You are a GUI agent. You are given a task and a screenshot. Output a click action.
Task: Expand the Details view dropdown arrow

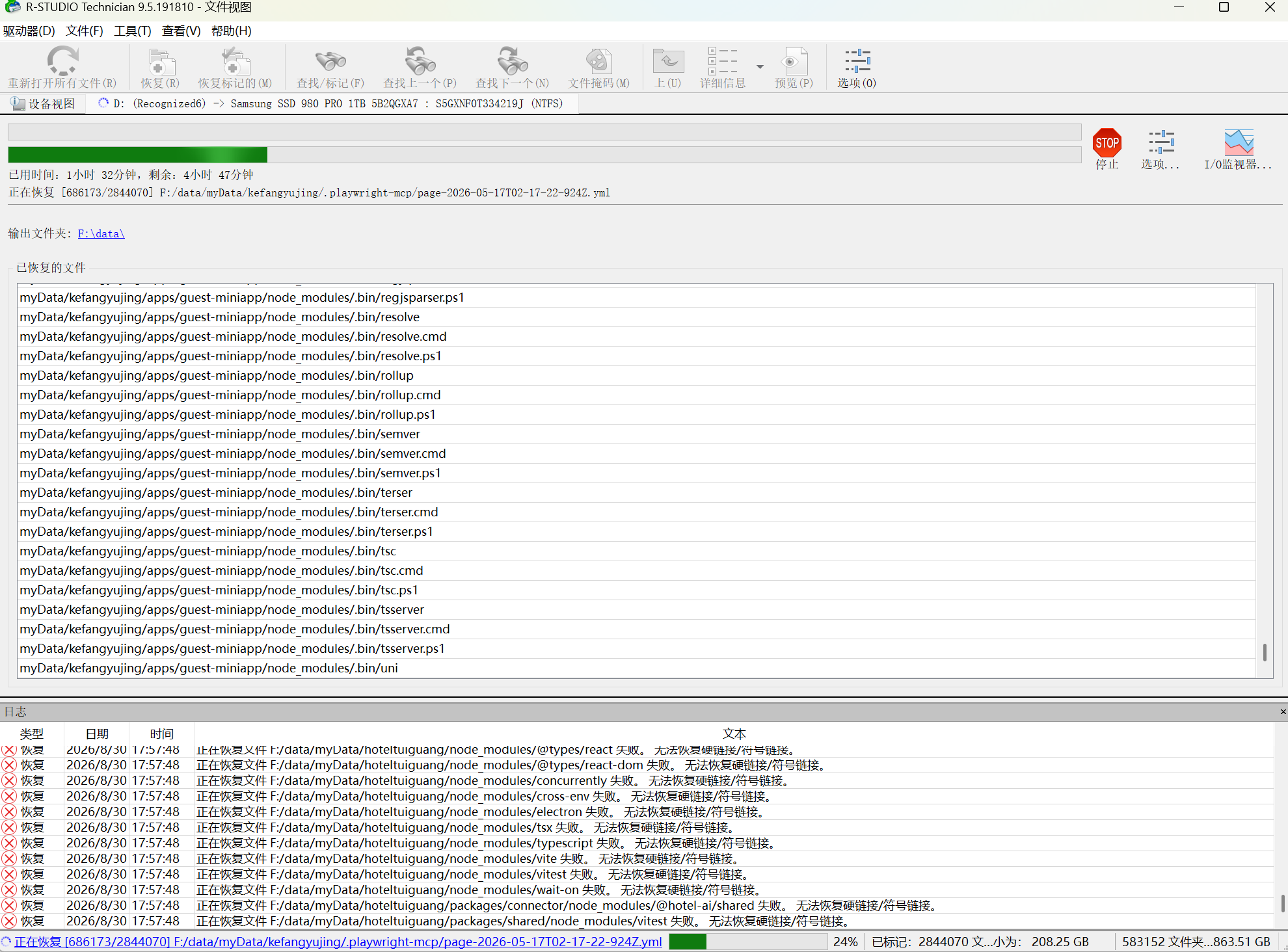pos(759,66)
